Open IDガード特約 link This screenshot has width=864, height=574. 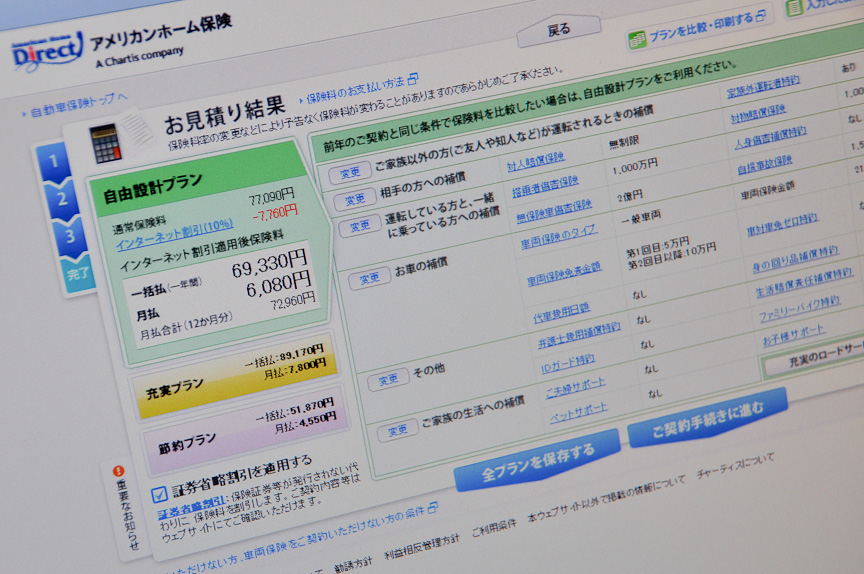pyautogui.click(x=568, y=364)
